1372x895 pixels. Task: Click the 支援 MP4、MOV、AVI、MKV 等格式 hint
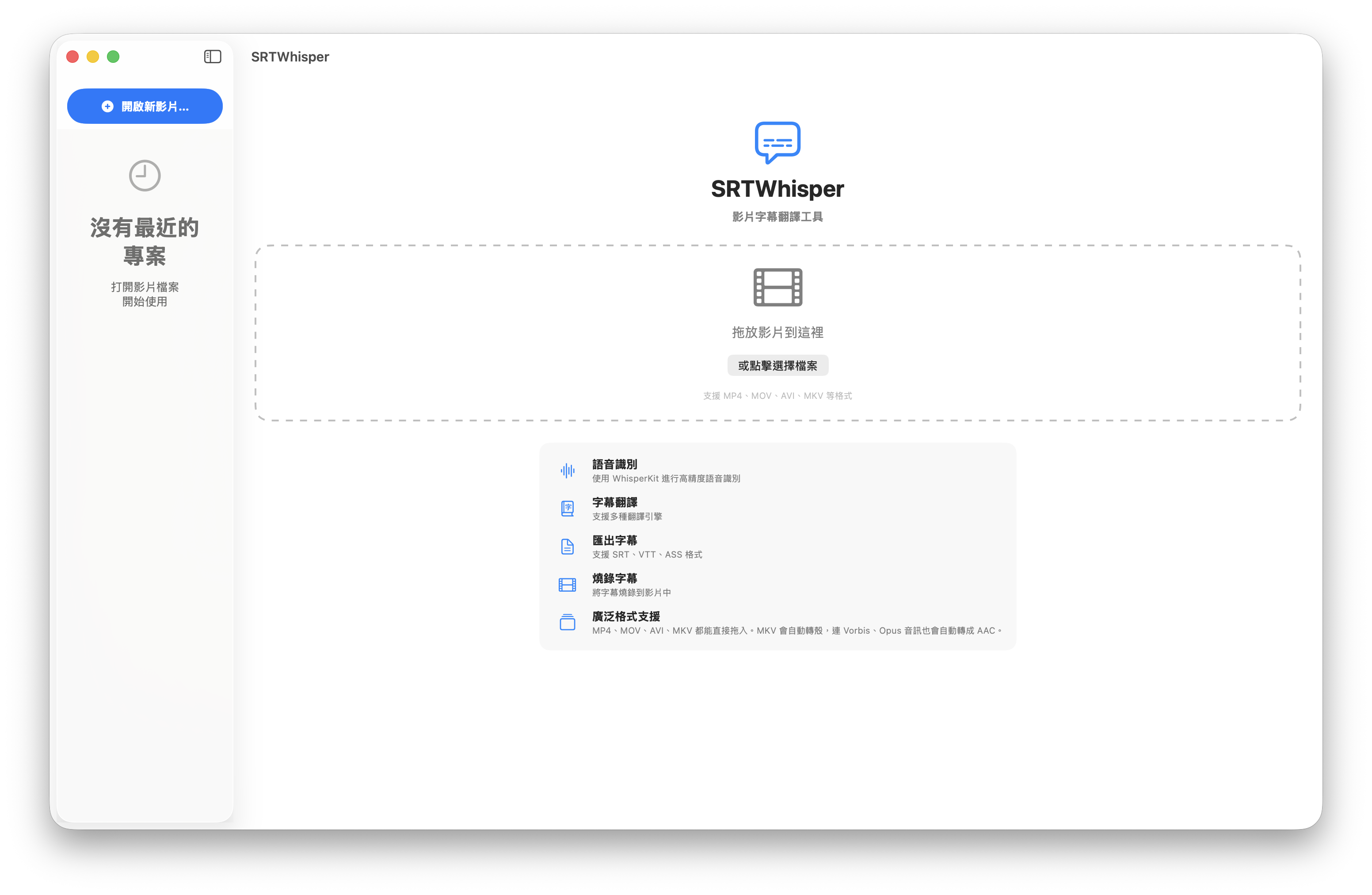point(777,396)
